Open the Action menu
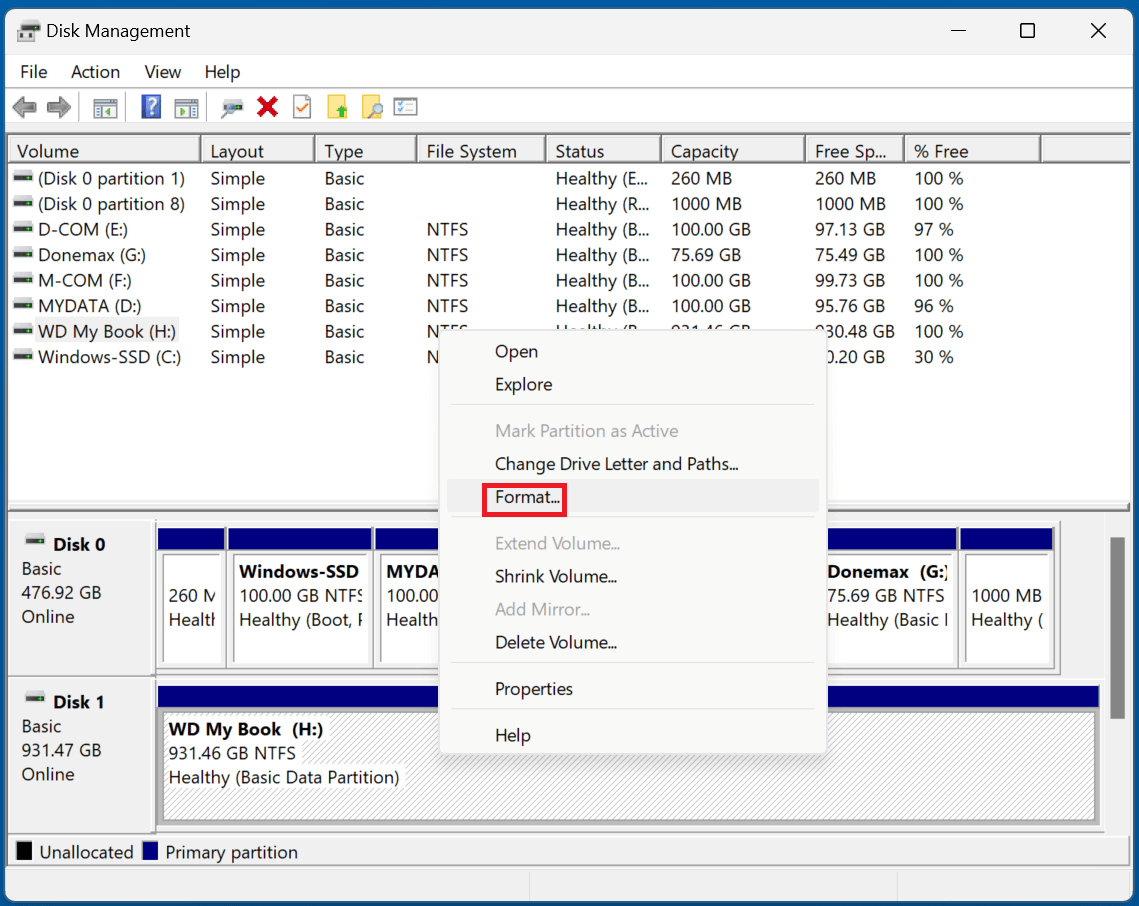This screenshot has height=906, width=1139. click(x=95, y=72)
